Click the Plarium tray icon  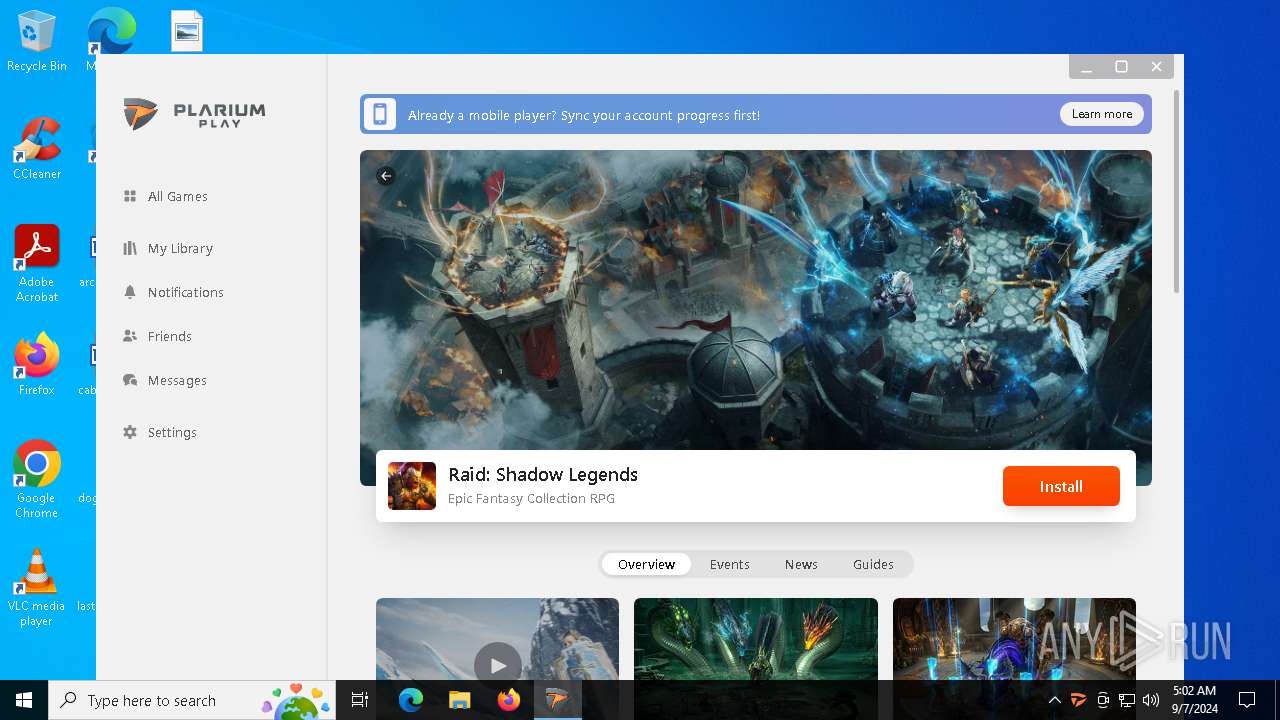click(1078, 700)
